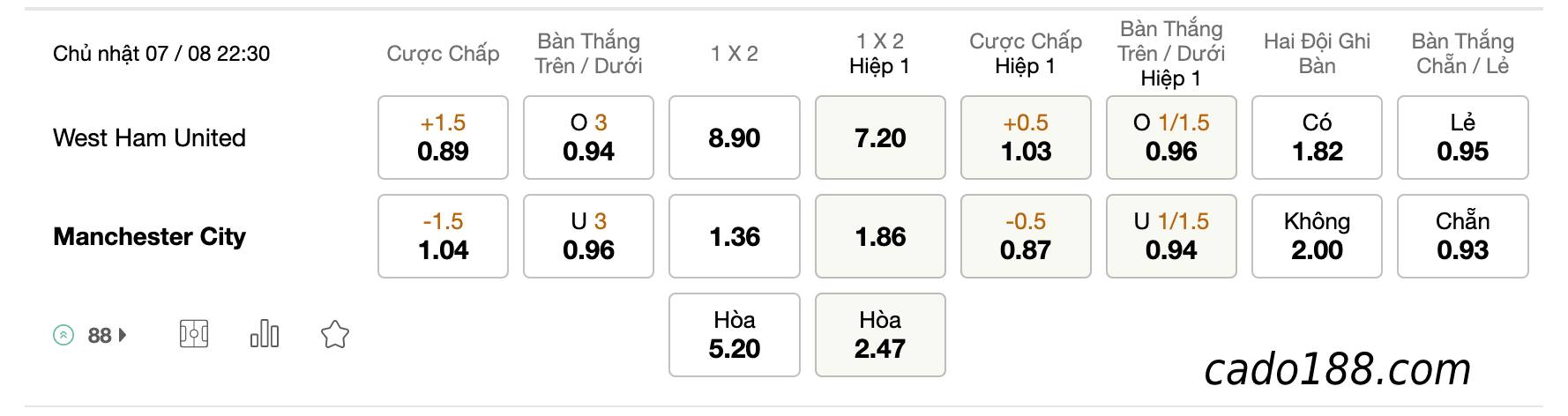
Task: Select West Ham +1.5 handicap at 0.89
Action: coord(443,137)
